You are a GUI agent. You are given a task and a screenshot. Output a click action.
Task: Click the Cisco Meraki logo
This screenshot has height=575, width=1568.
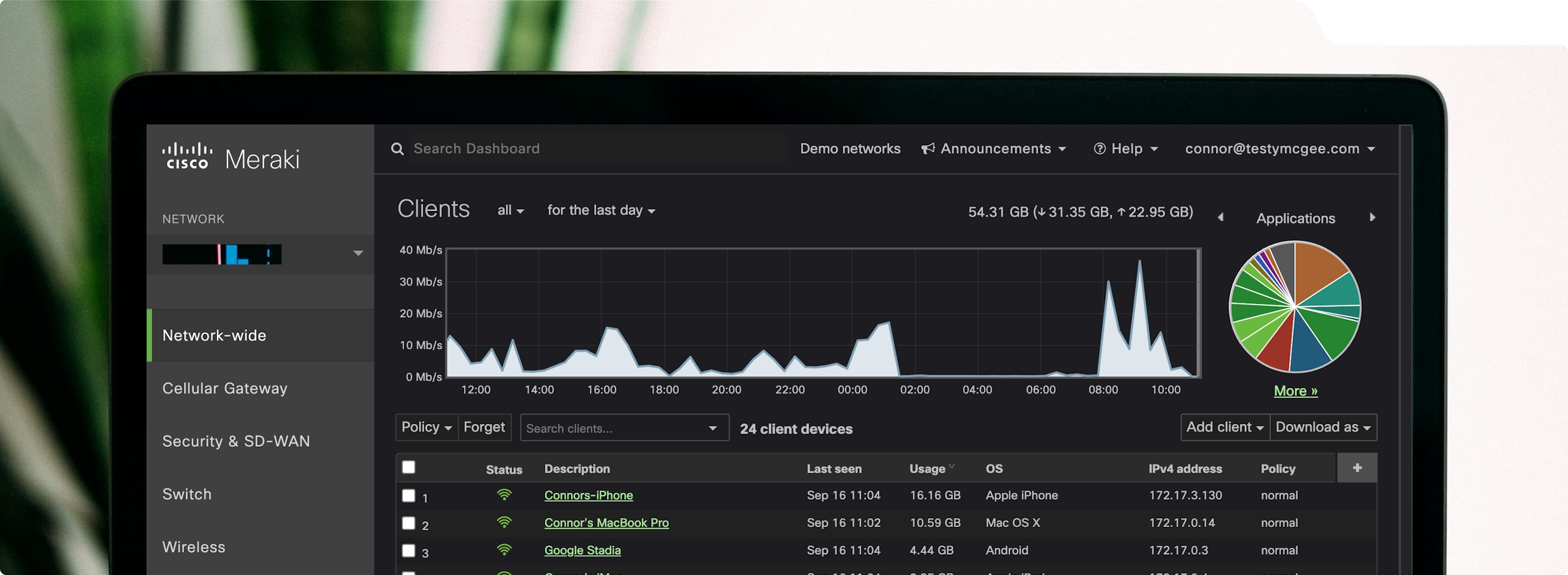[x=231, y=157]
